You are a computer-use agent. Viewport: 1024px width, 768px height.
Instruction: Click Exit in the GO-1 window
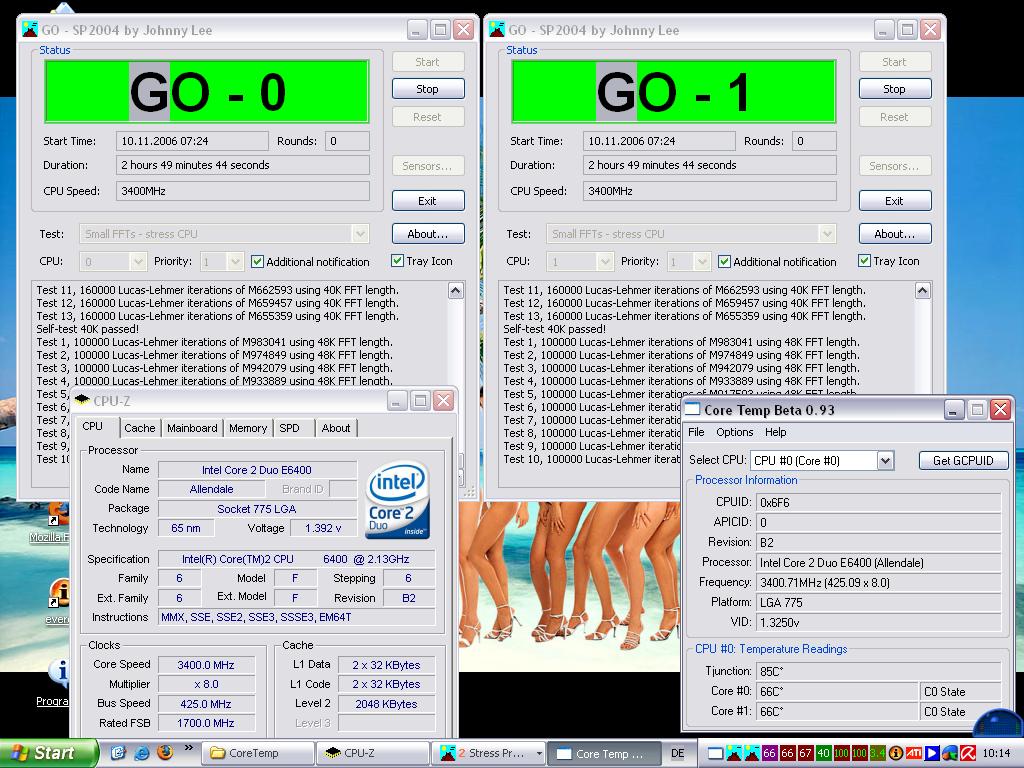click(x=895, y=200)
